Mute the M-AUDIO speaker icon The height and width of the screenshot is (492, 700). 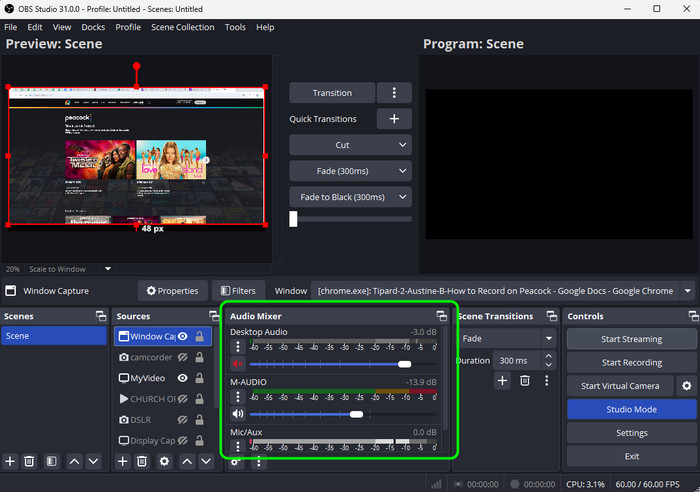pyautogui.click(x=238, y=414)
